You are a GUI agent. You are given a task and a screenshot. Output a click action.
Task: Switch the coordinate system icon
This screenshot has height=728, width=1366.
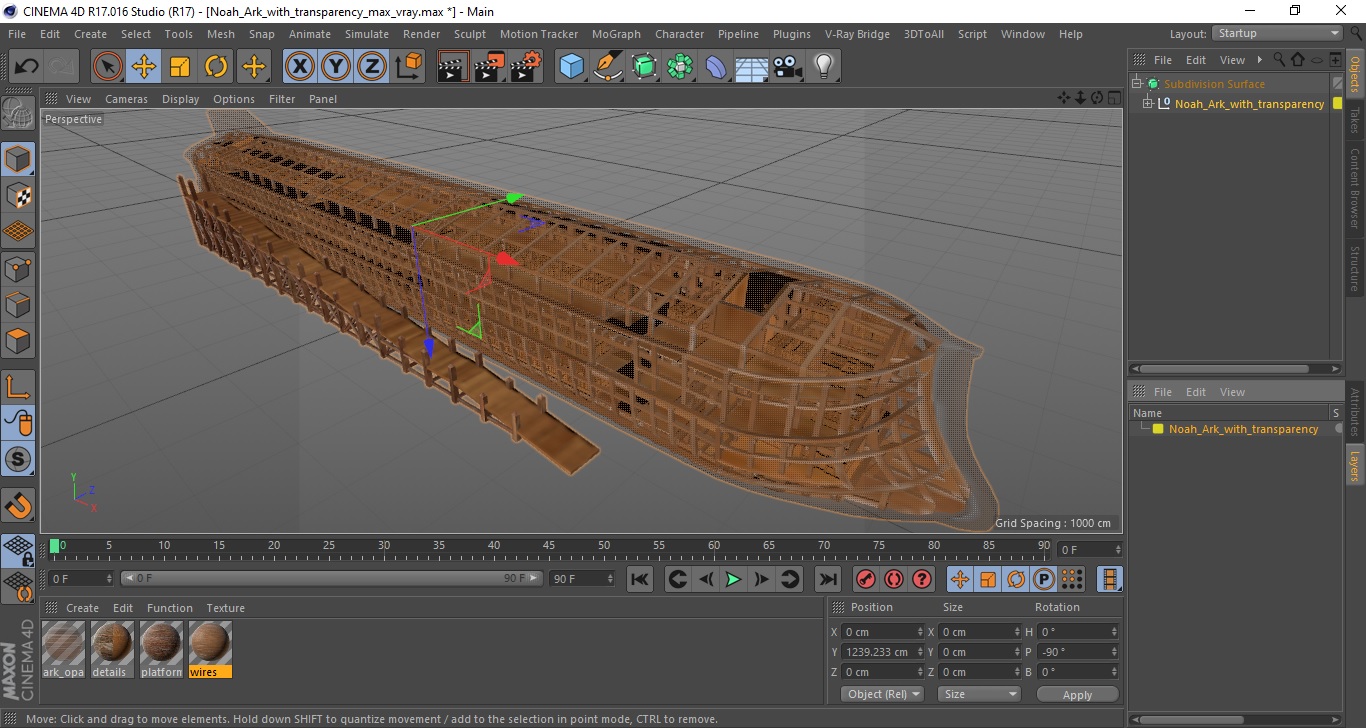408,67
